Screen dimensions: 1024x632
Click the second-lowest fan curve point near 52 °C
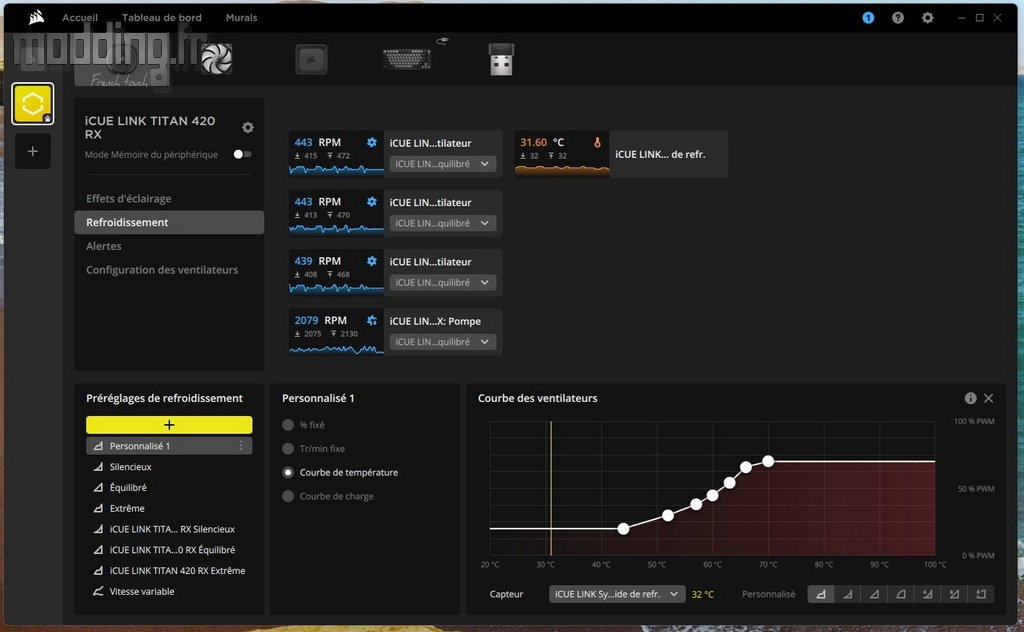click(x=668, y=515)
